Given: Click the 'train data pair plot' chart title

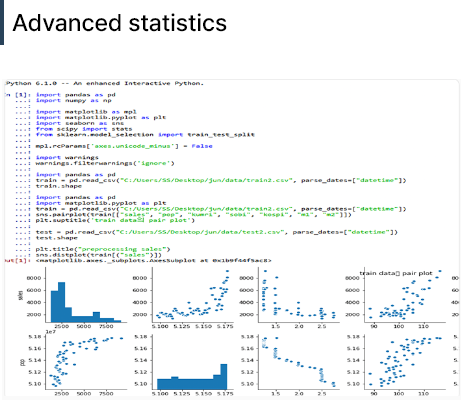Looking at the screenshot, I should pos(396,273).
